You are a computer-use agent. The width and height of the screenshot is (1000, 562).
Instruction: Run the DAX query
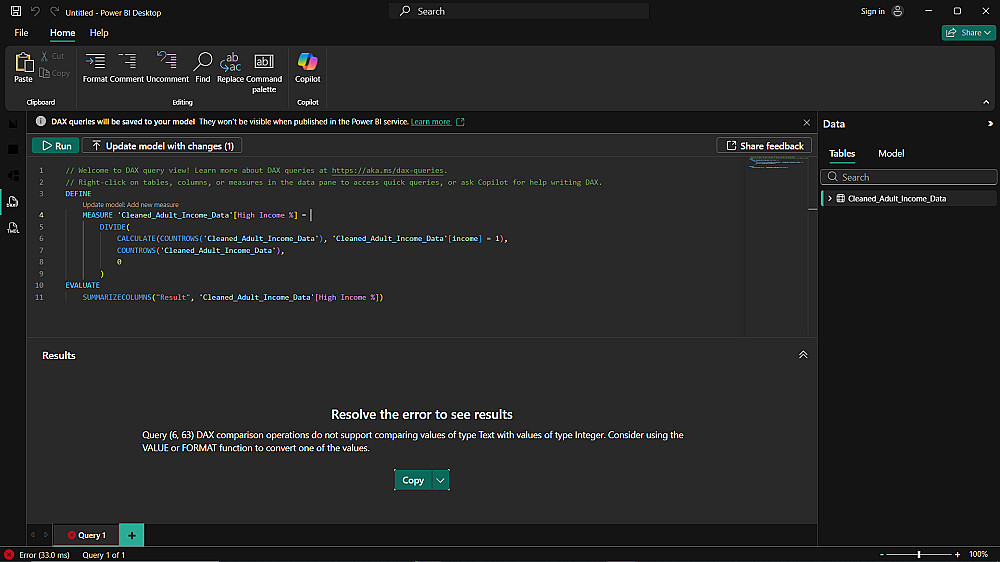[x=56, y=146]
